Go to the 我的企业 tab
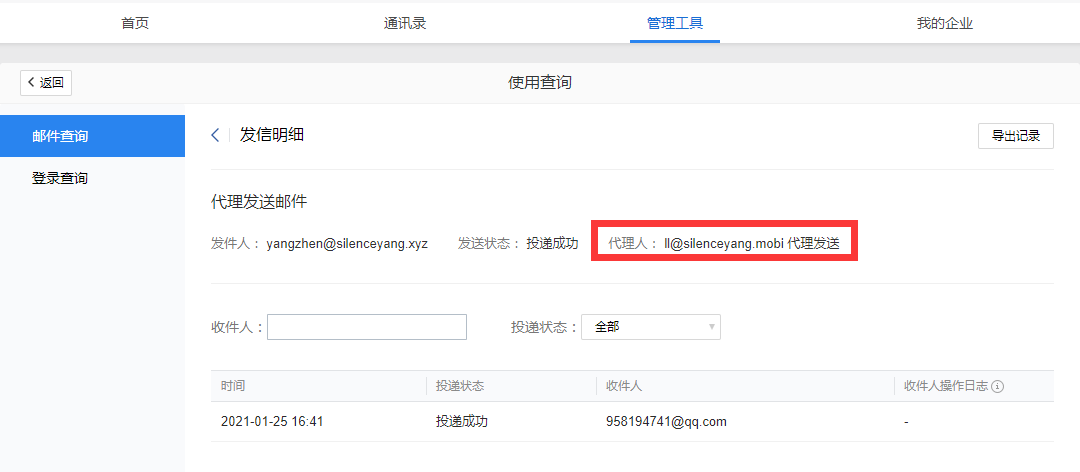Screen dimensions: 1080x472 point(944,23)
